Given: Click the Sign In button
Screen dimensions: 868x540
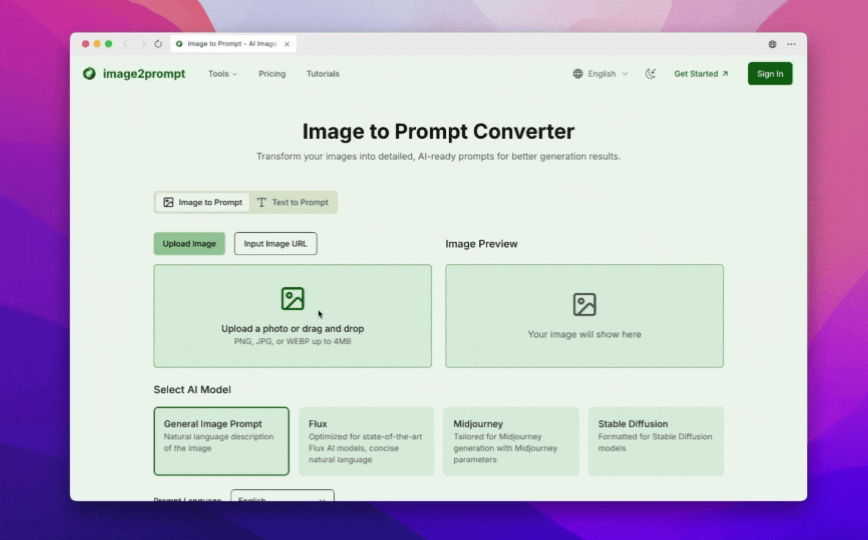Looking at the screenshot, I should pos(770,74).
